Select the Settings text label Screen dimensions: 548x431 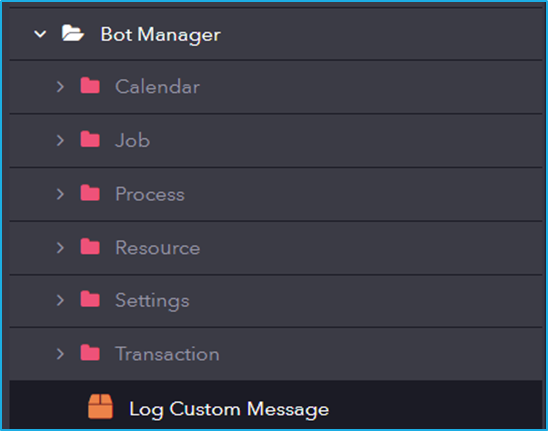pyautogui.click(x=152, y=301)
